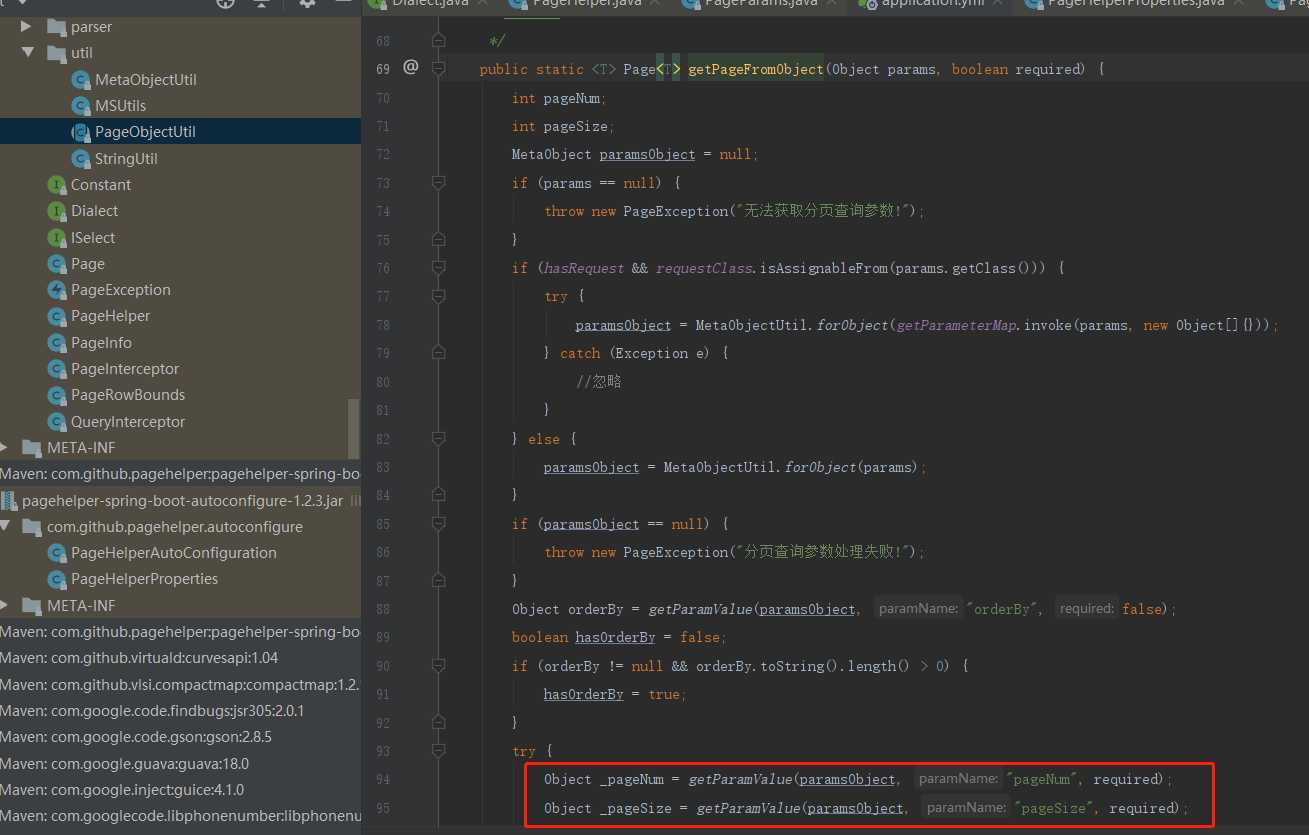Screen dimensions: 1309x835
Task: Click the util folder icon
Action: click(56, 53)
